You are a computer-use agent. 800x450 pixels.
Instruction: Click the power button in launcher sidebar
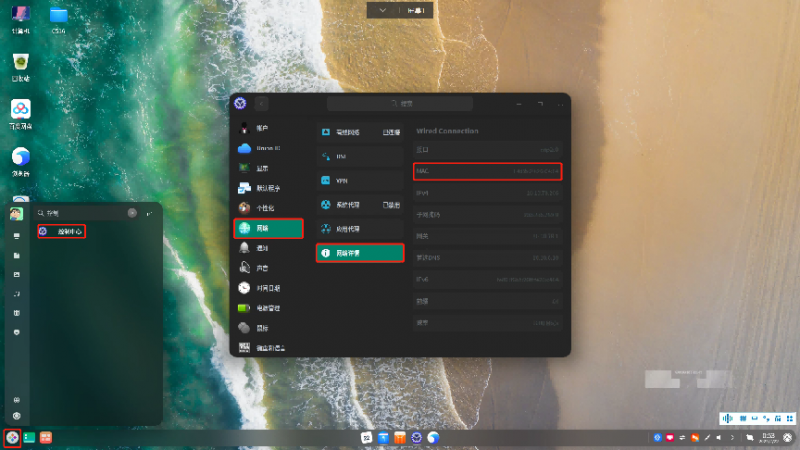coord(17,416)
